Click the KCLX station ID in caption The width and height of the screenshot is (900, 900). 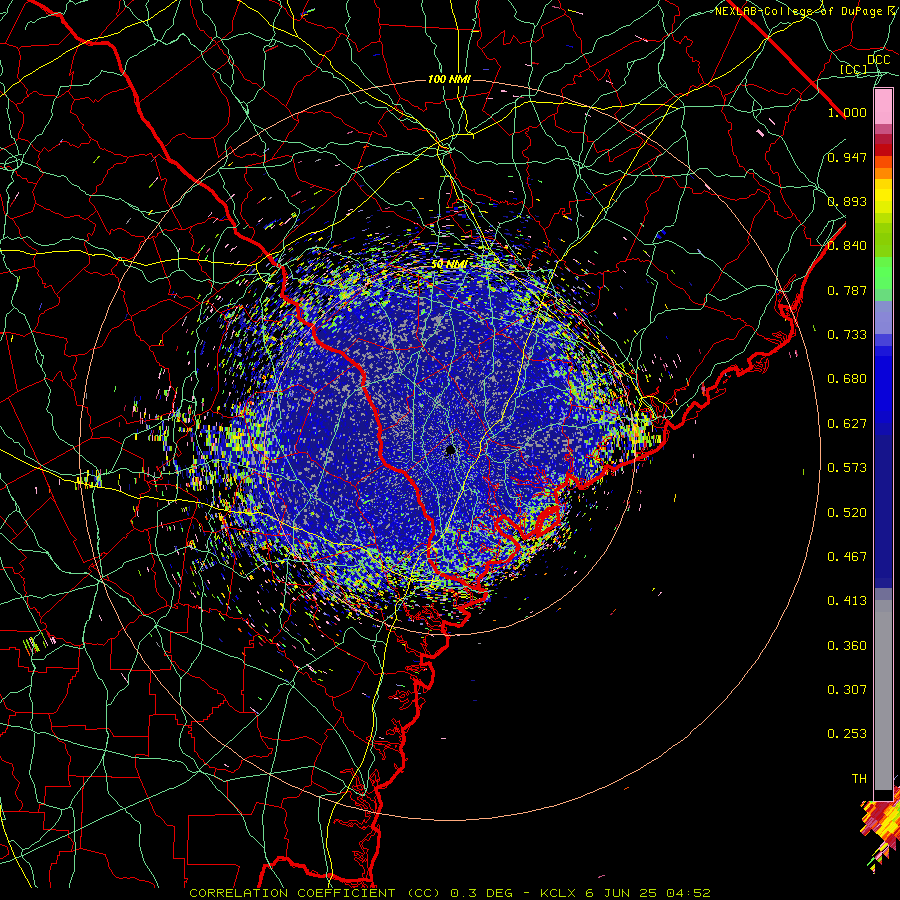(557, 893)
